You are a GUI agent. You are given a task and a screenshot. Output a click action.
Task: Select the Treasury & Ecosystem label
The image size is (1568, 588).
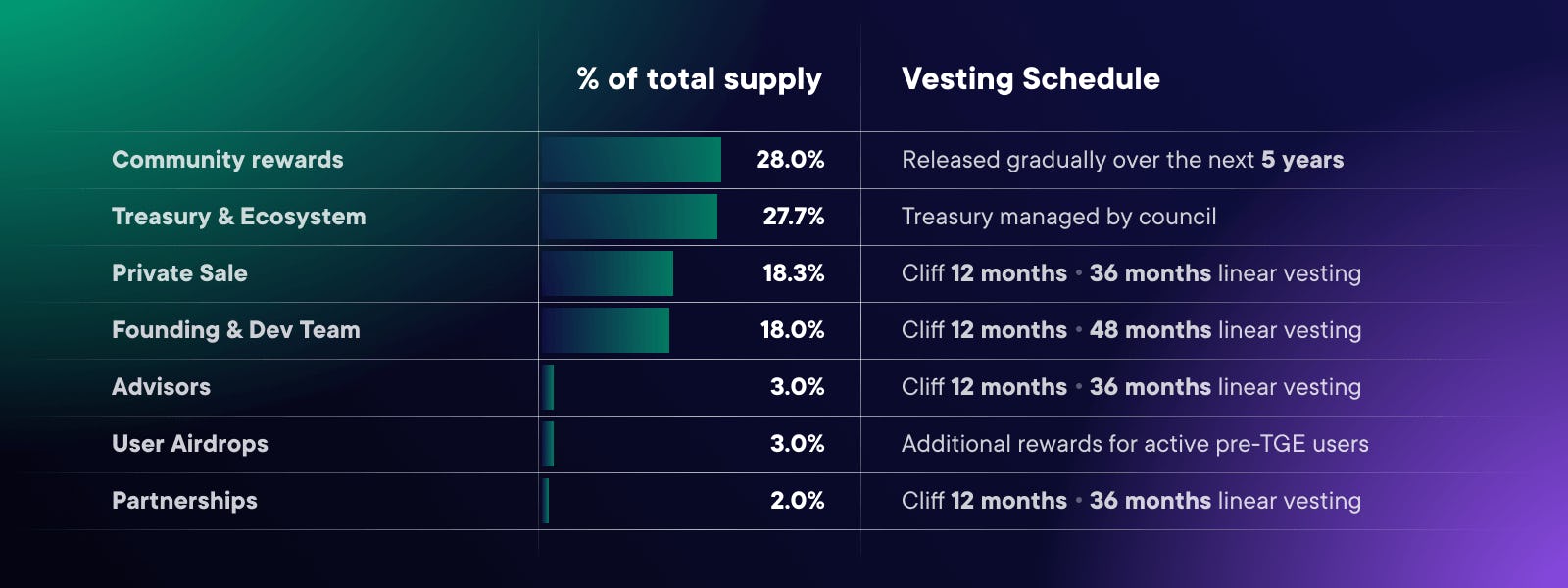click(x=238, y=217)
